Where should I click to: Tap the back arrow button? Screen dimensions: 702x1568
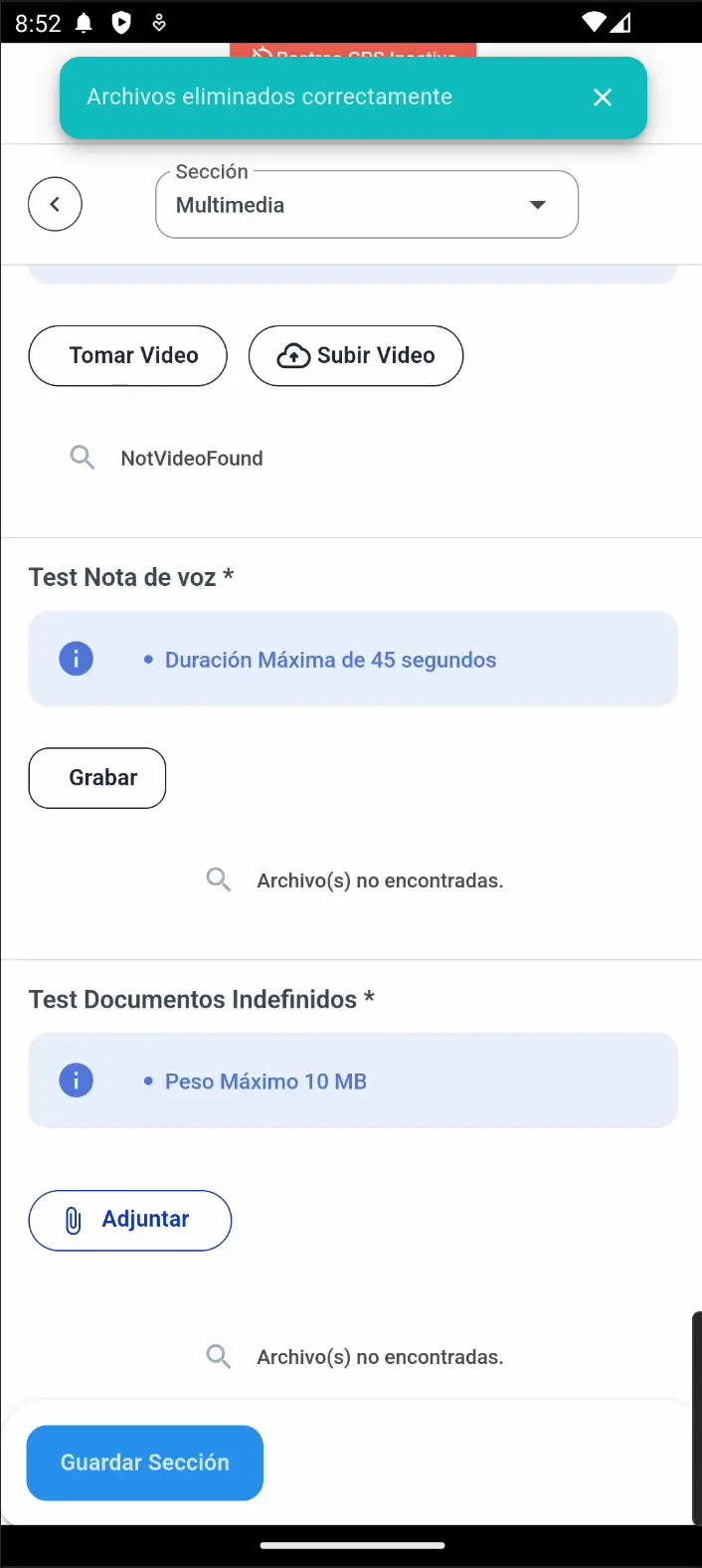[x=55, y=204]
